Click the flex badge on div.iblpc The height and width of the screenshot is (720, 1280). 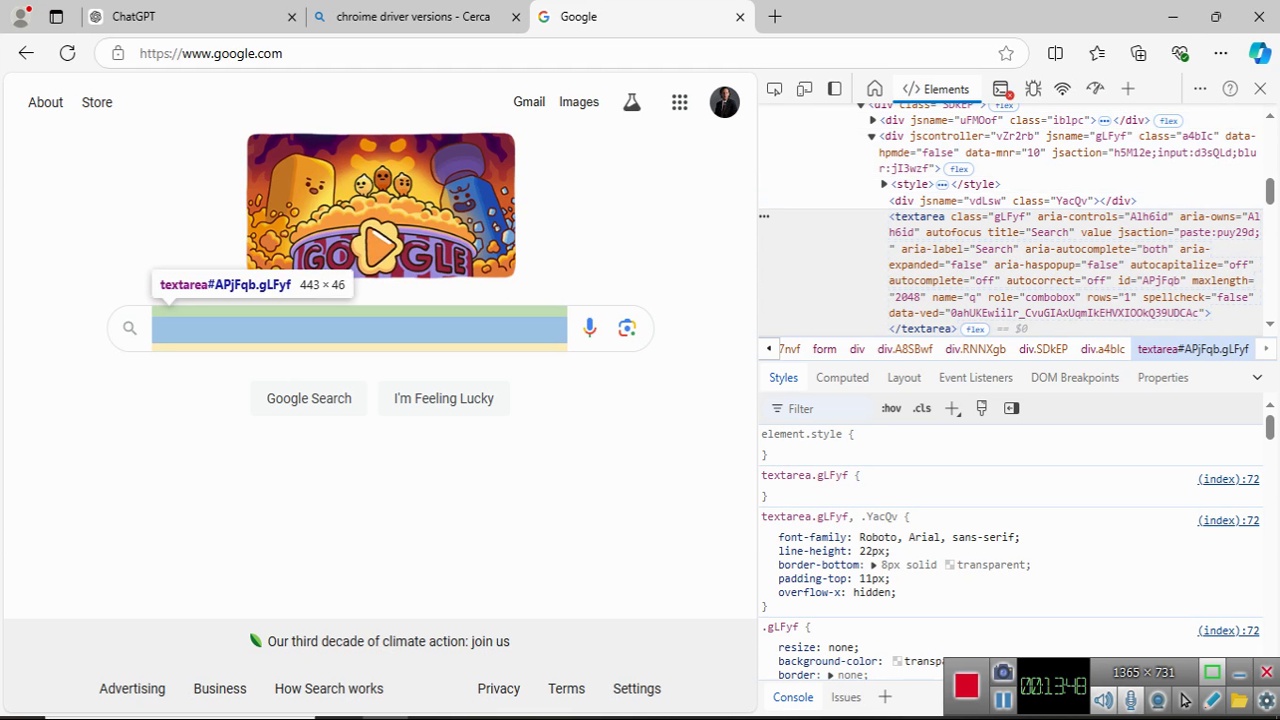(1169, 121)
